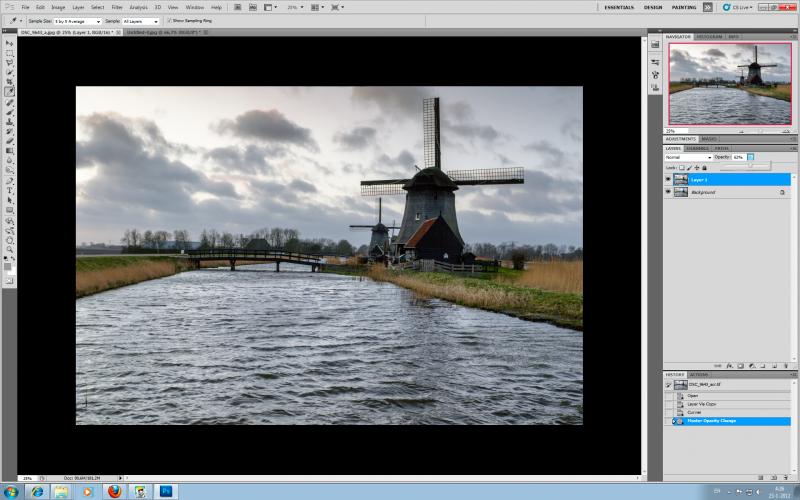
Task: Set history brush source beside Open state
Action: coord(668,396)
